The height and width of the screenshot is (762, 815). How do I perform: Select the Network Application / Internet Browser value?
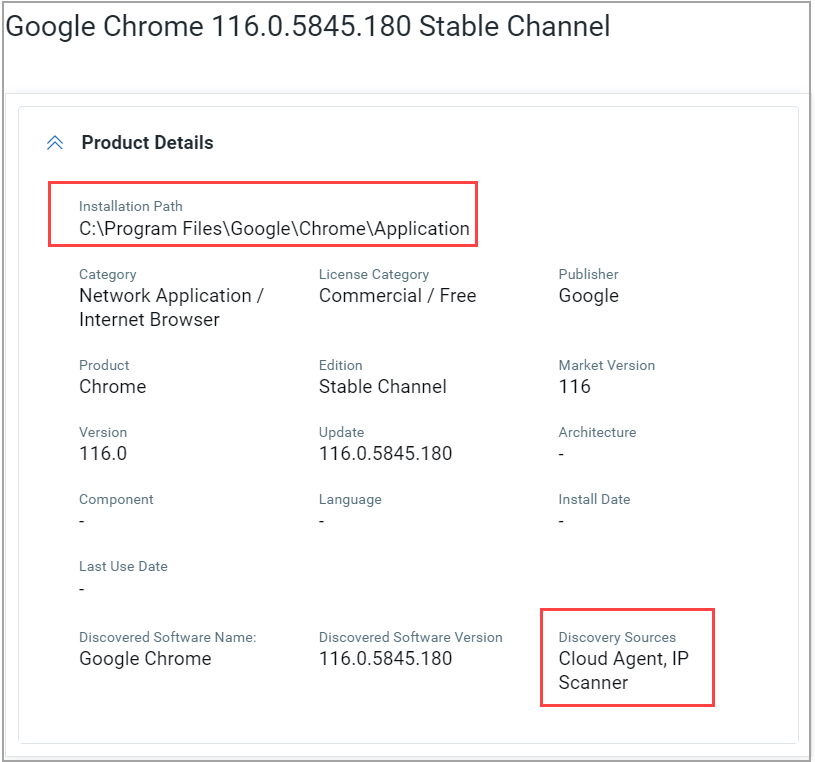(x=172, y=307)
